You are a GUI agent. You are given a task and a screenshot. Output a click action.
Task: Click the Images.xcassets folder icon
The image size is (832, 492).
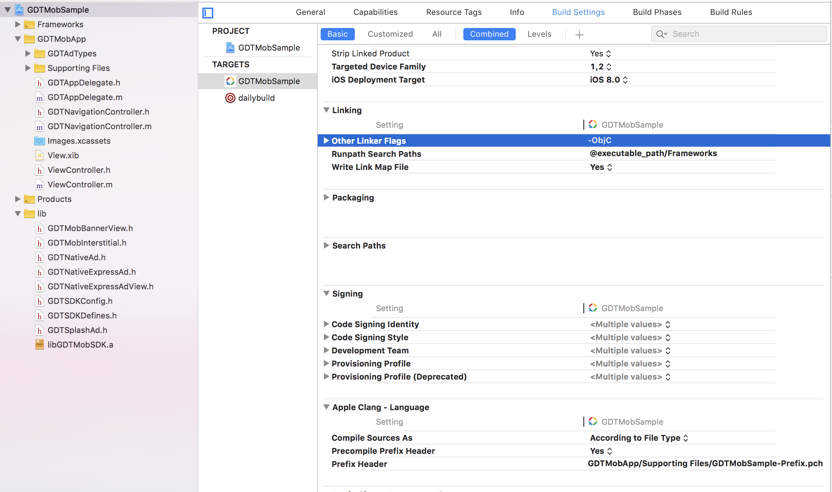tap(39, 141)
